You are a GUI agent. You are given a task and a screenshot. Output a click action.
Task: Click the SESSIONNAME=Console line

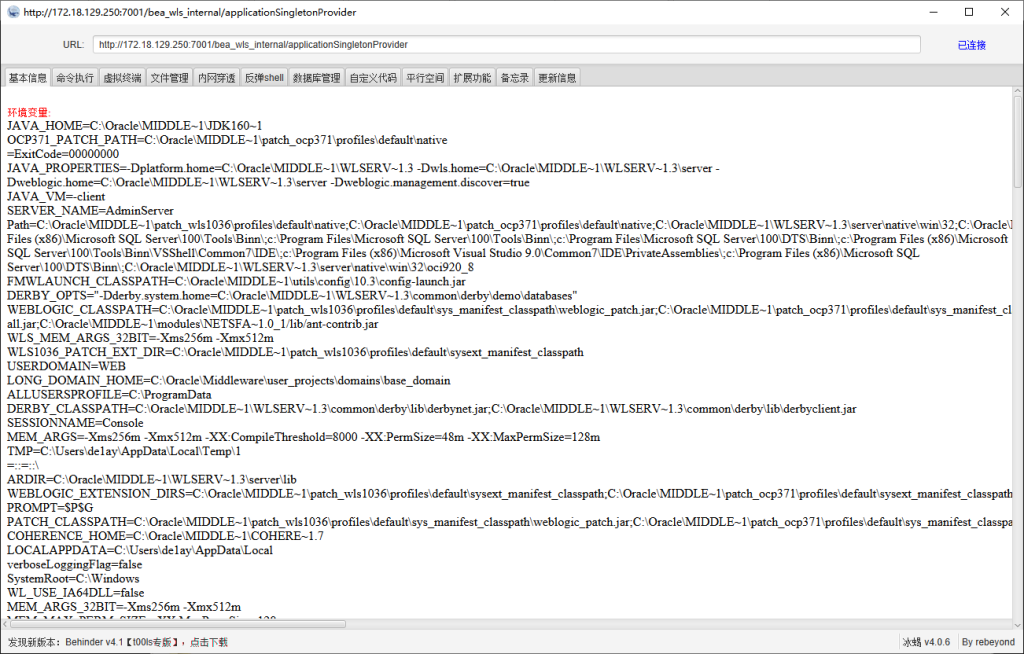[x=75, y=423]
